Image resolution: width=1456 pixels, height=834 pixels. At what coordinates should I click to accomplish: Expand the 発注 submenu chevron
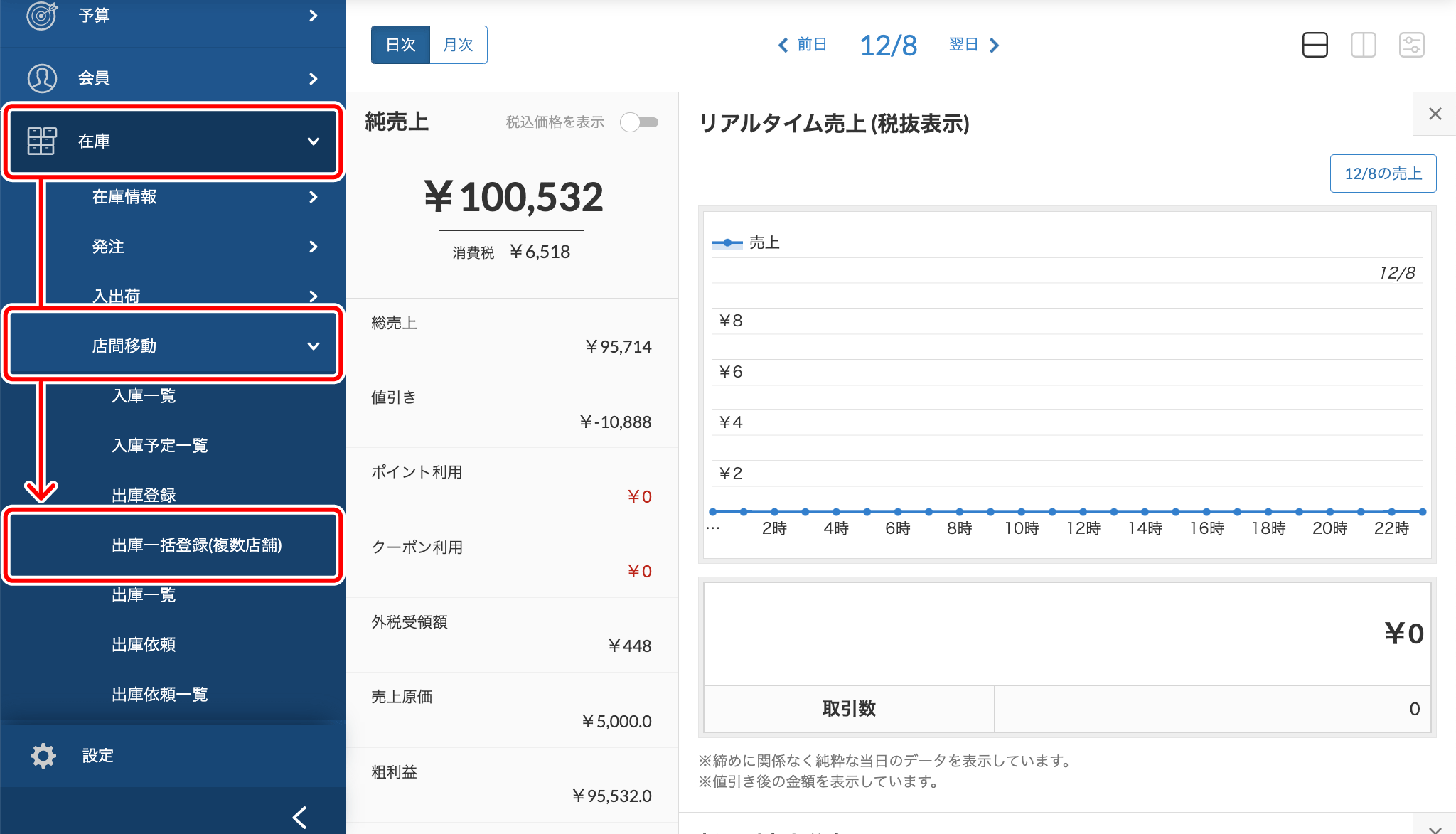click(313, 247)
